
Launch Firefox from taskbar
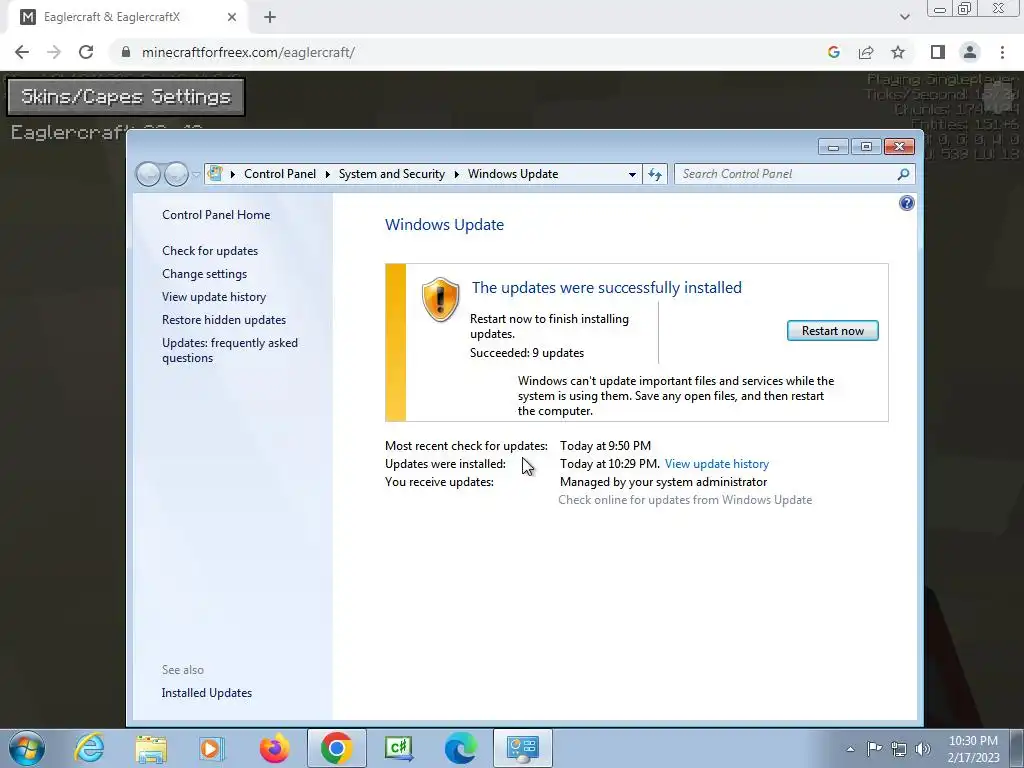click(x=274, y=748)
